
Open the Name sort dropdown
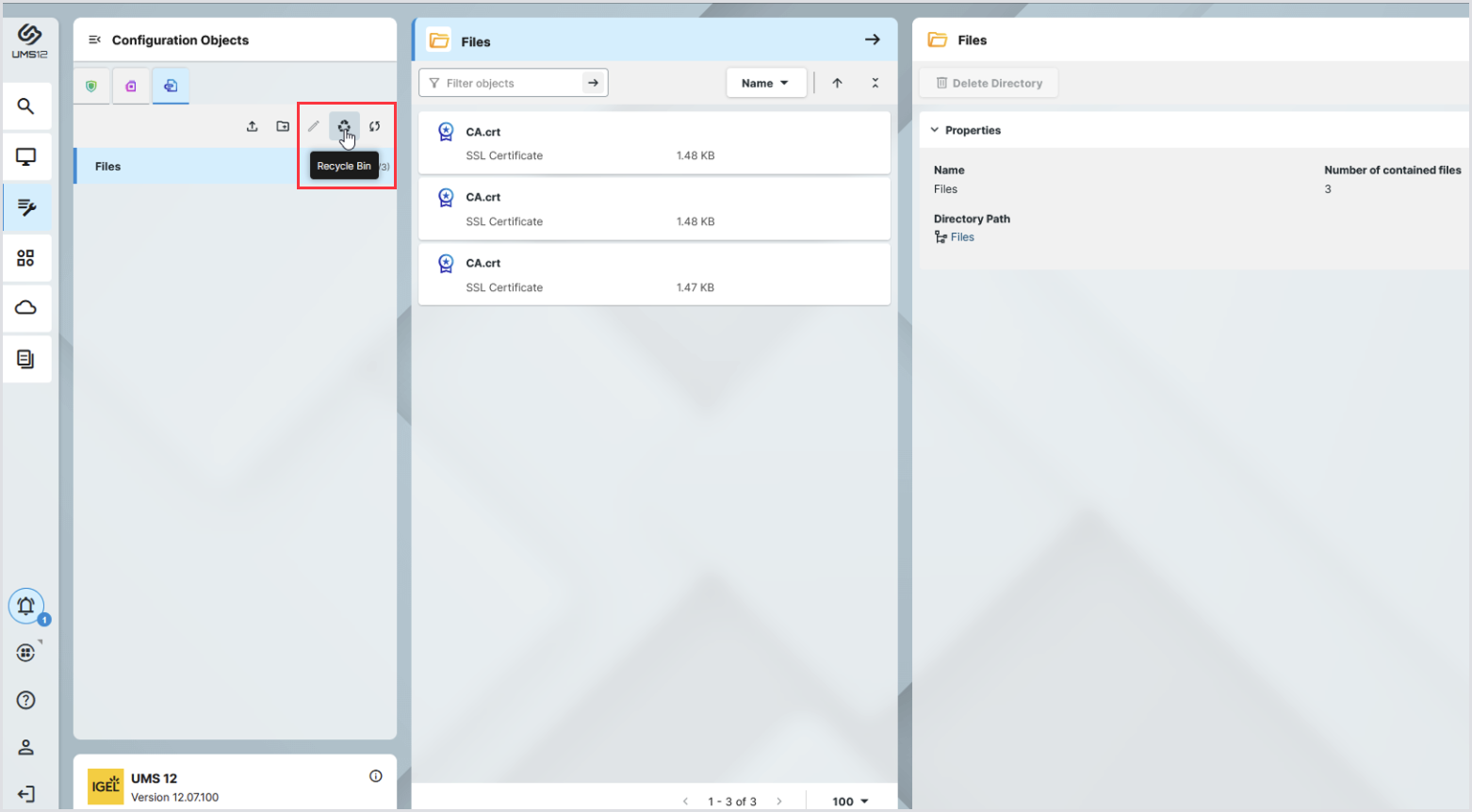click(765, 83)
